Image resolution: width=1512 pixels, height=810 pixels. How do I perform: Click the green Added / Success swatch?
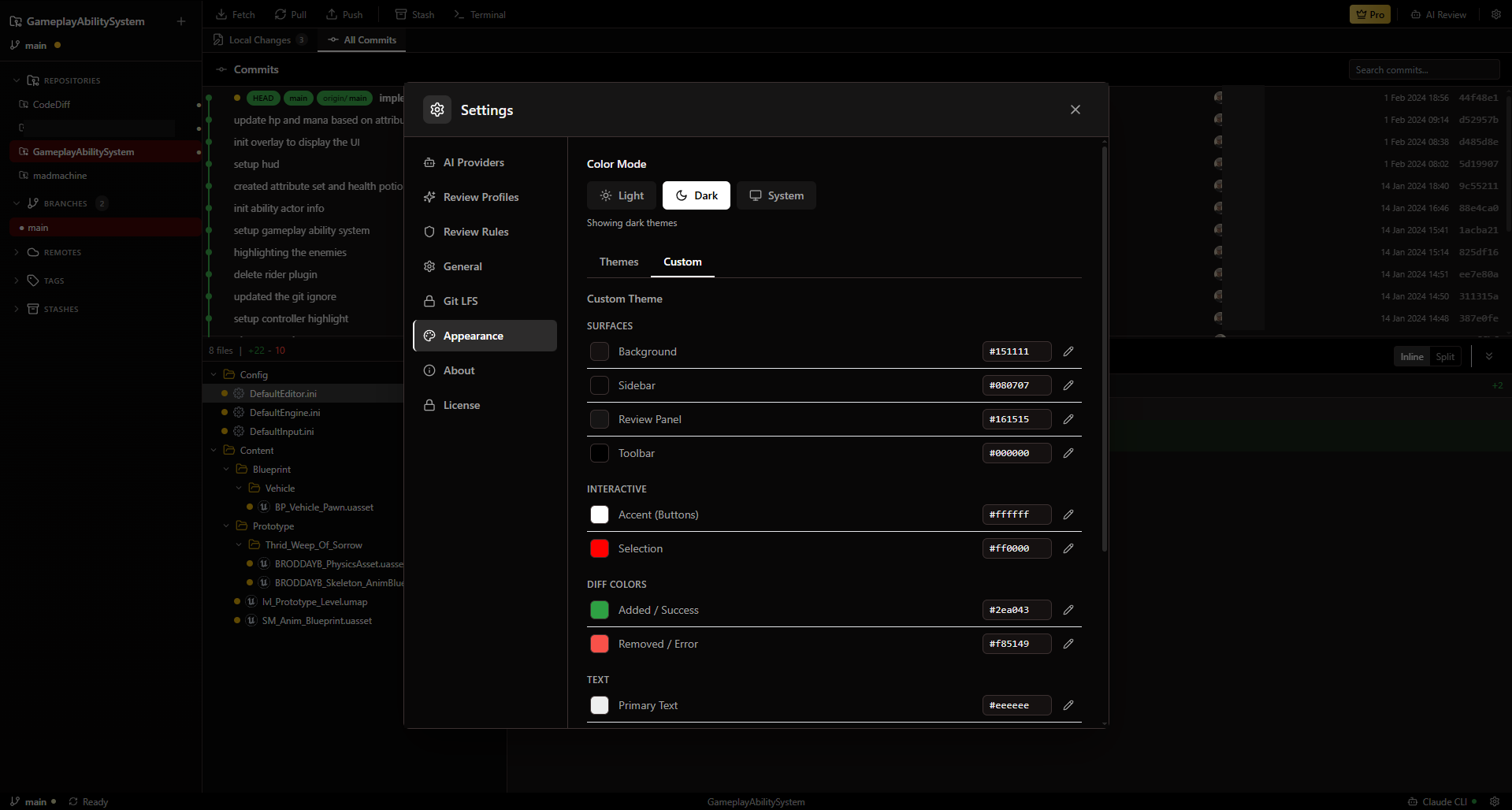600,610
